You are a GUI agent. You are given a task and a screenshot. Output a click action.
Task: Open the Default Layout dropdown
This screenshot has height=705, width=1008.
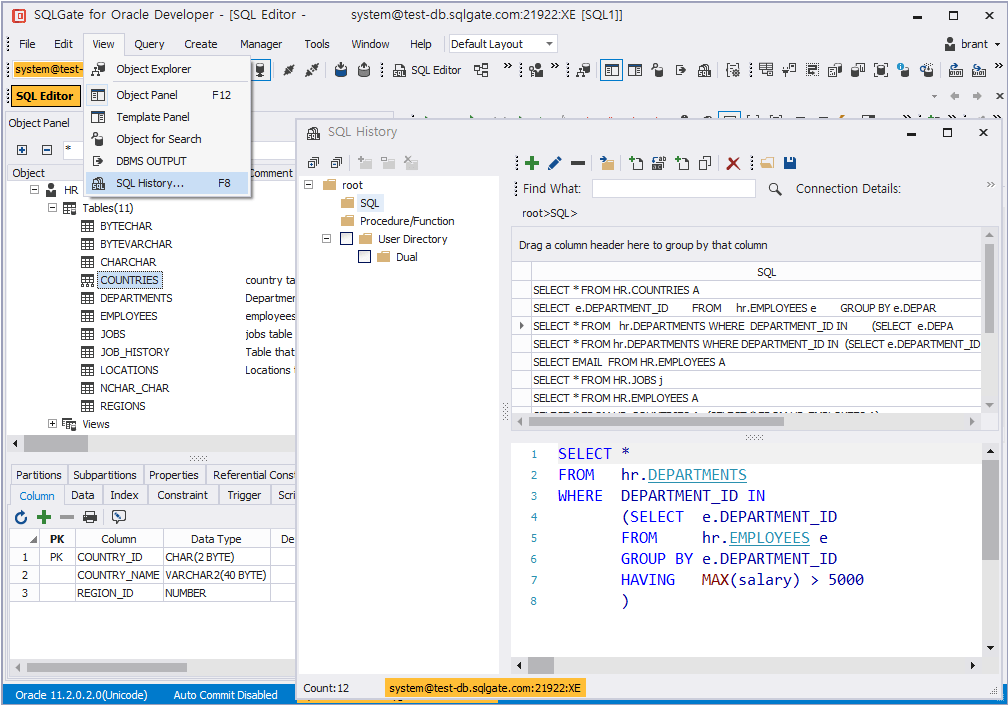pos(549,44)
